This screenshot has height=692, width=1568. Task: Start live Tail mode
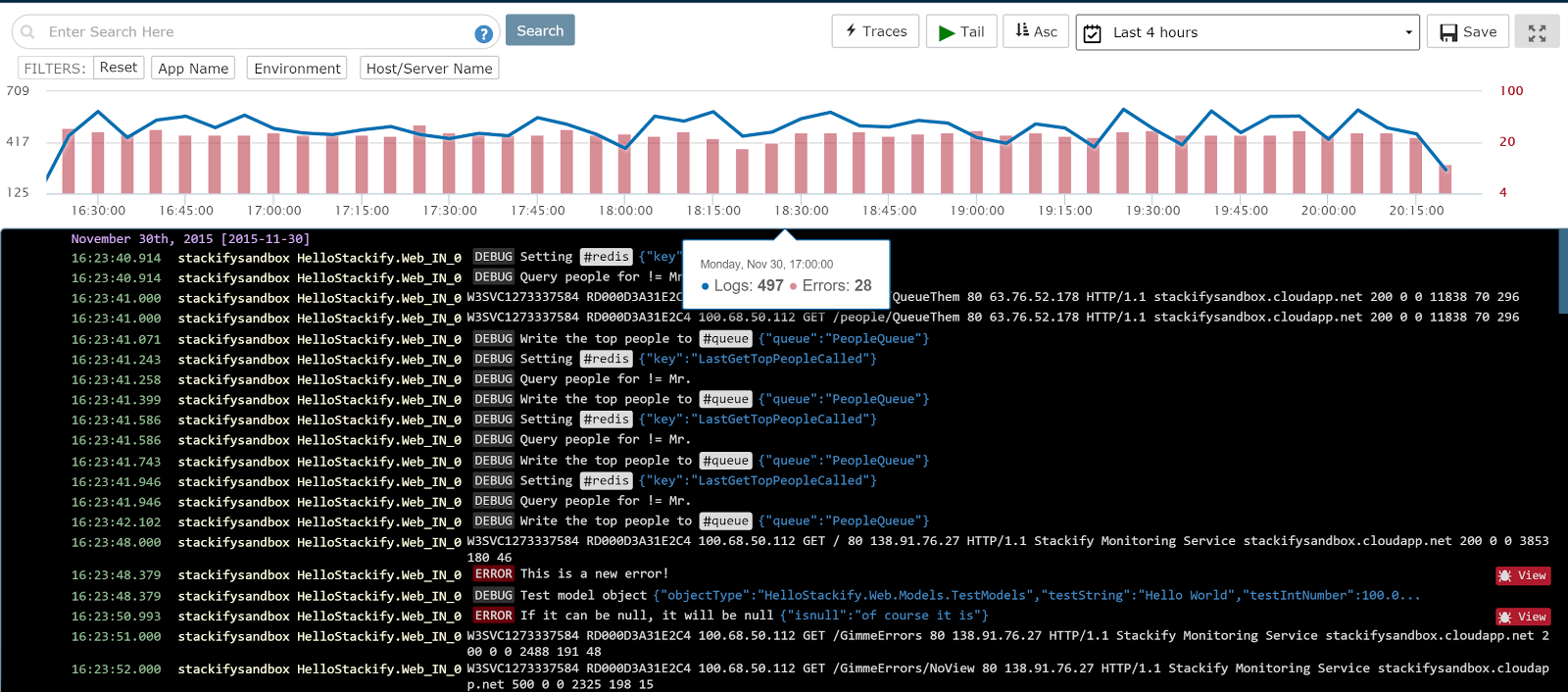coord(961,31)
